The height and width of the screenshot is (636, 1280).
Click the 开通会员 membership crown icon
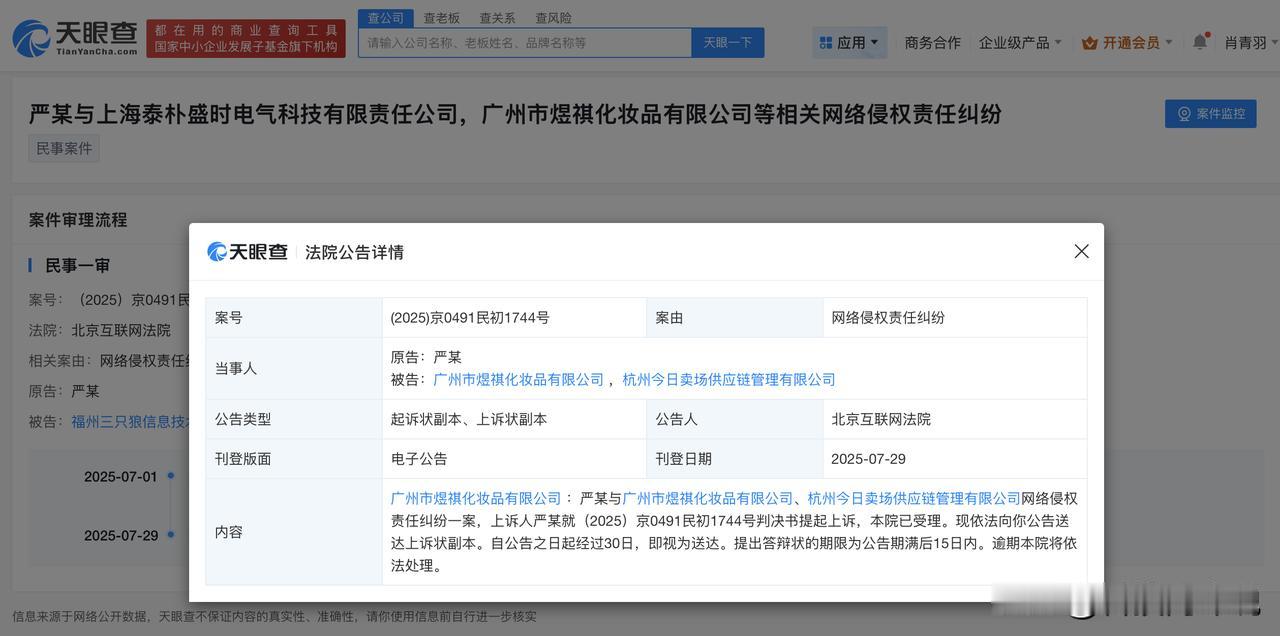[1090, 43]
